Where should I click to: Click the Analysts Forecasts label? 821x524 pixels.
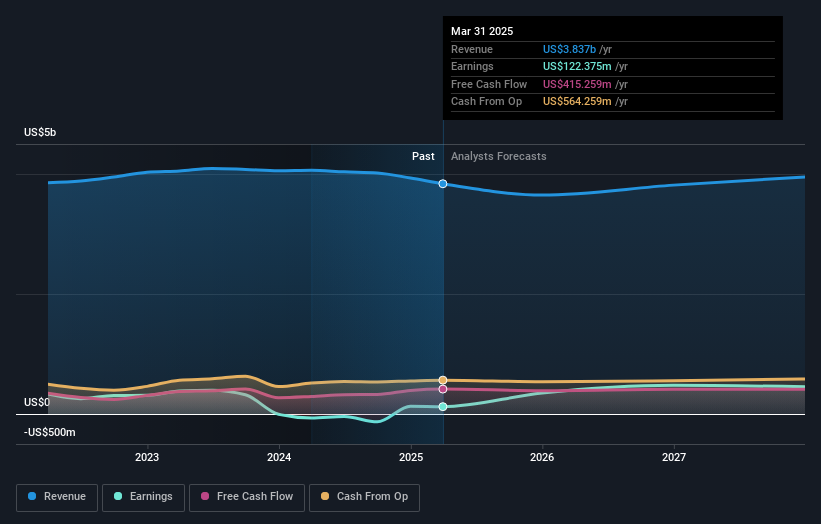[498, 157]
